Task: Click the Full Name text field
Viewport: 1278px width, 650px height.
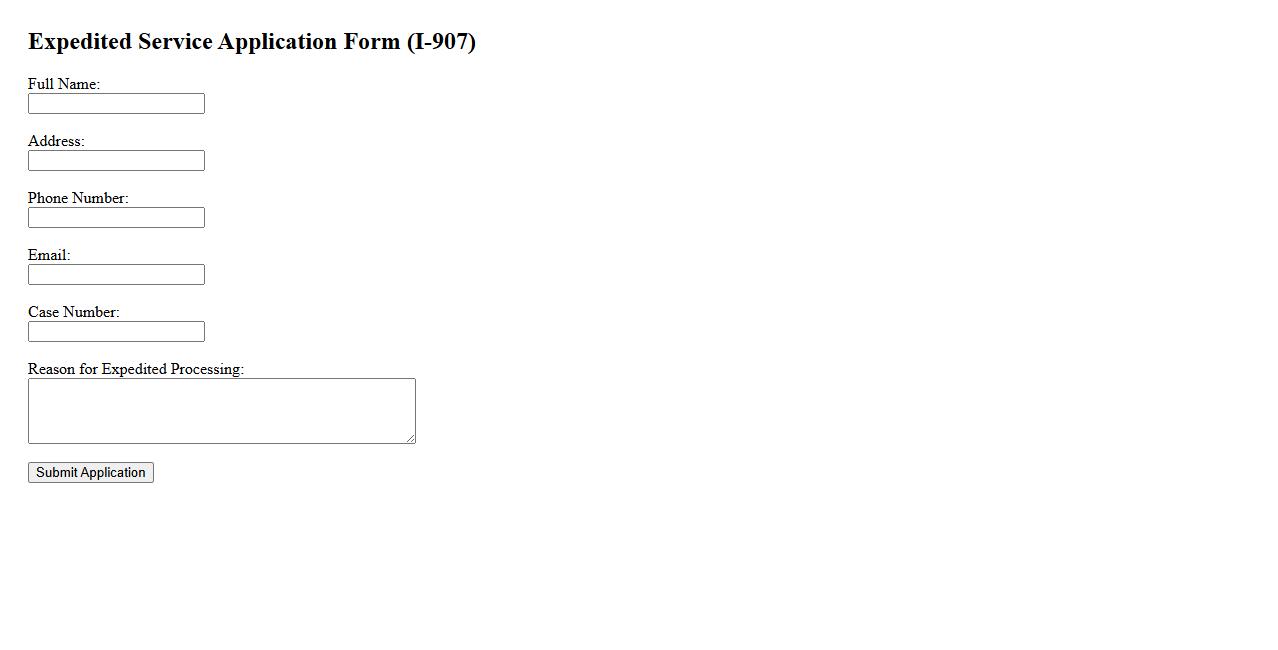Action: pyautogui.click(x=116, y=104)
